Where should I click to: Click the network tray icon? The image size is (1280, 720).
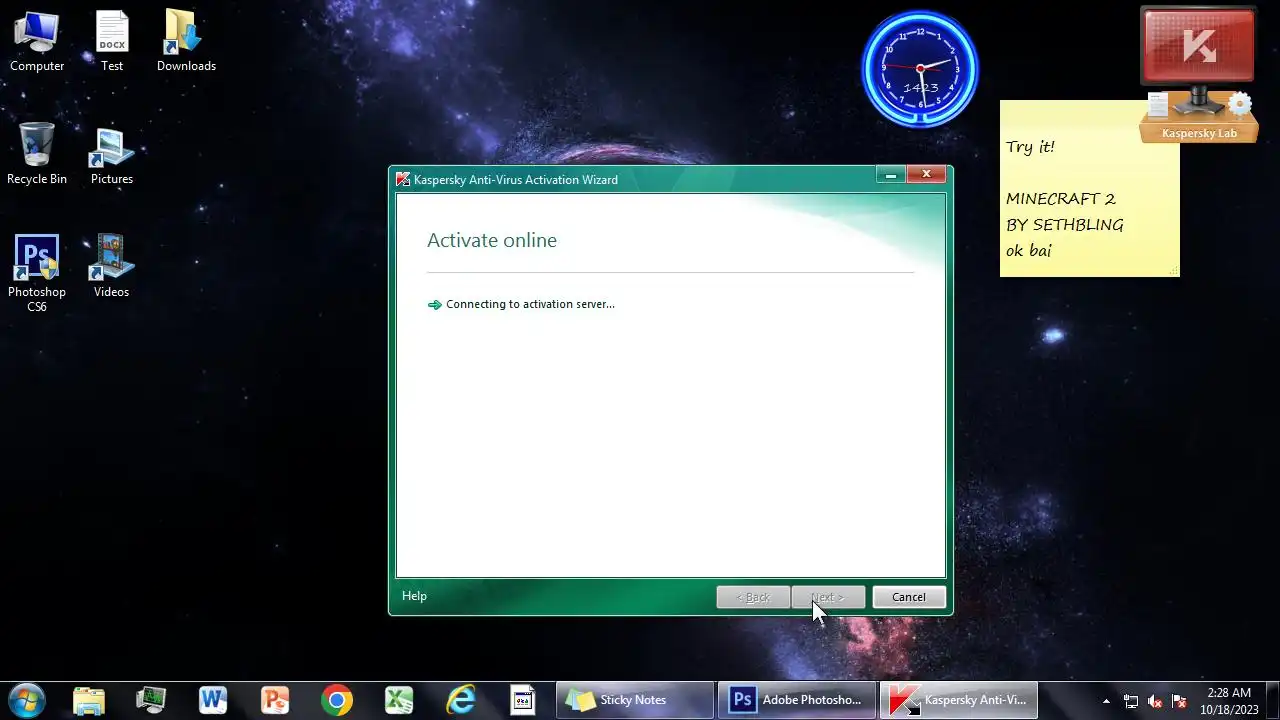pyautogui.click(x=1131, y=701)
